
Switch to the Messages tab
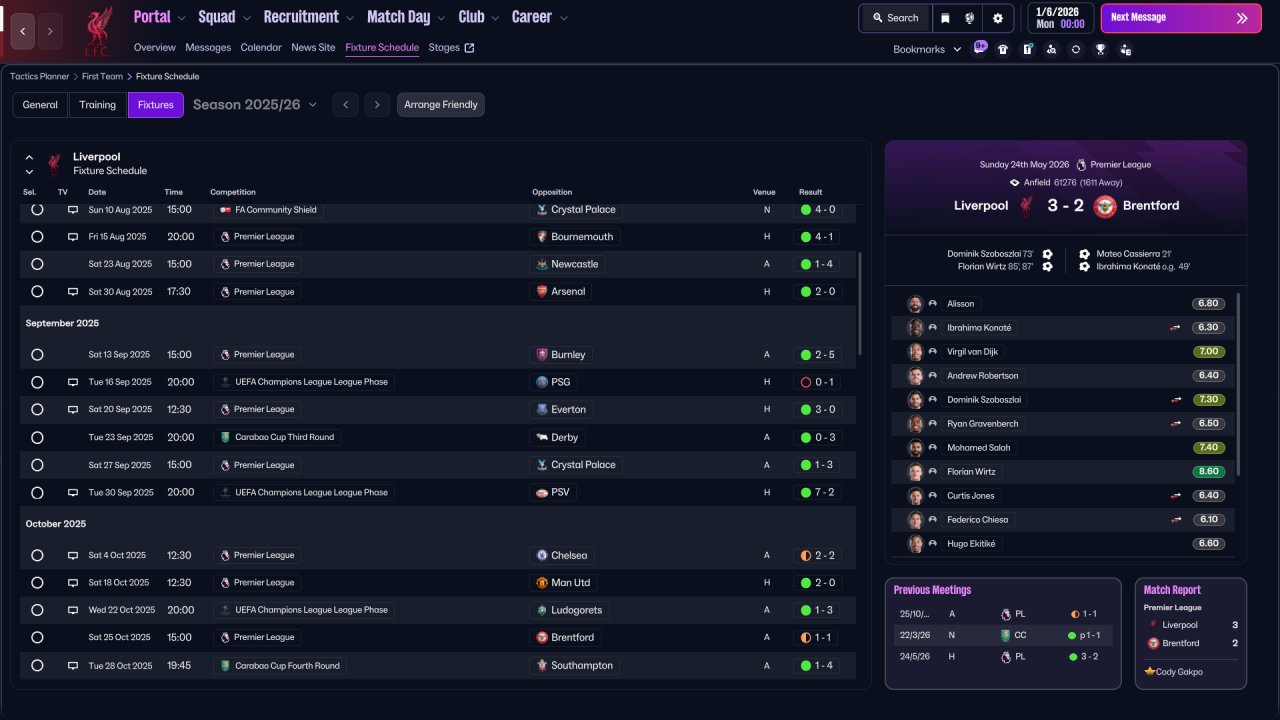point(208,47)
